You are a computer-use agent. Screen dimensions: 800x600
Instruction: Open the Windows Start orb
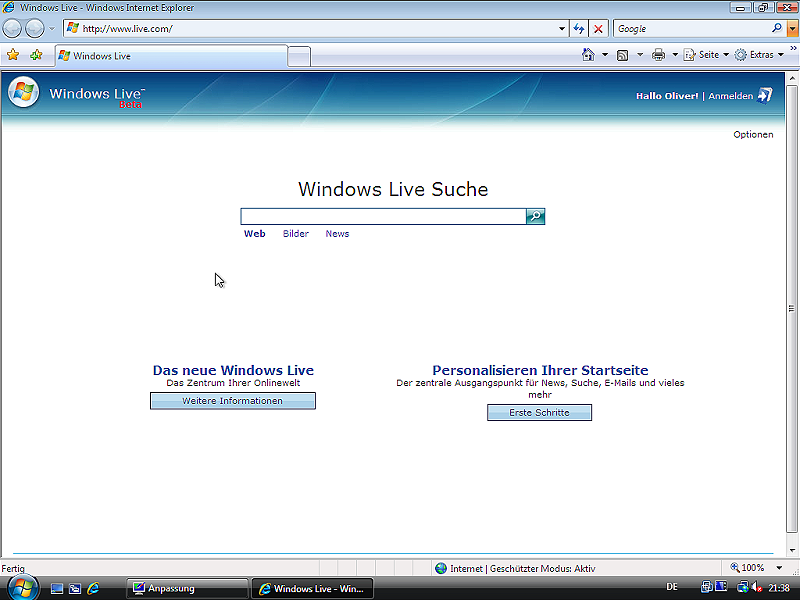22,587
